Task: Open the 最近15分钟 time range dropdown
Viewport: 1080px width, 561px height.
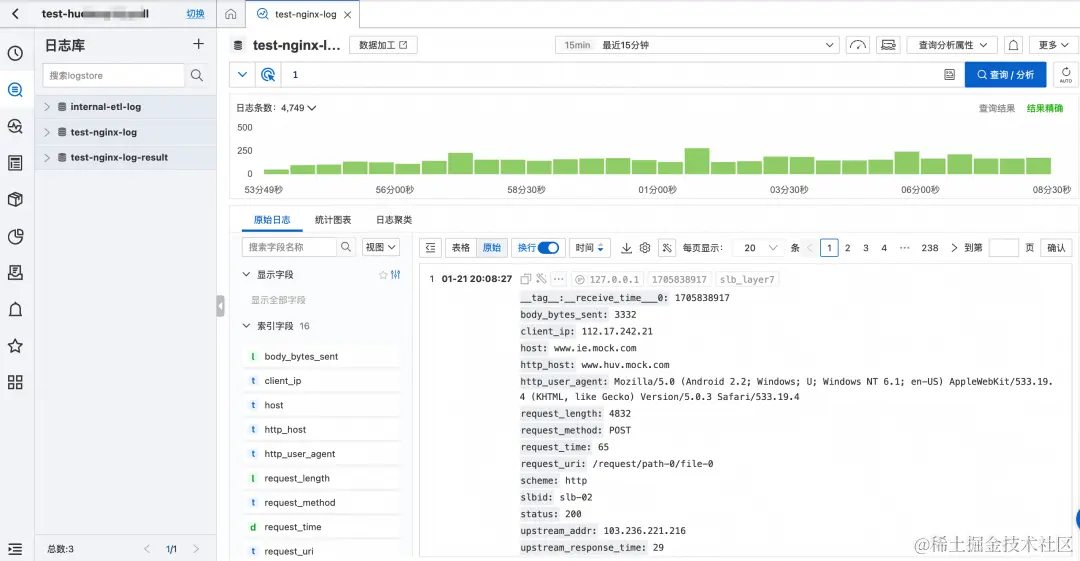Action: click(x=697, y=45)
